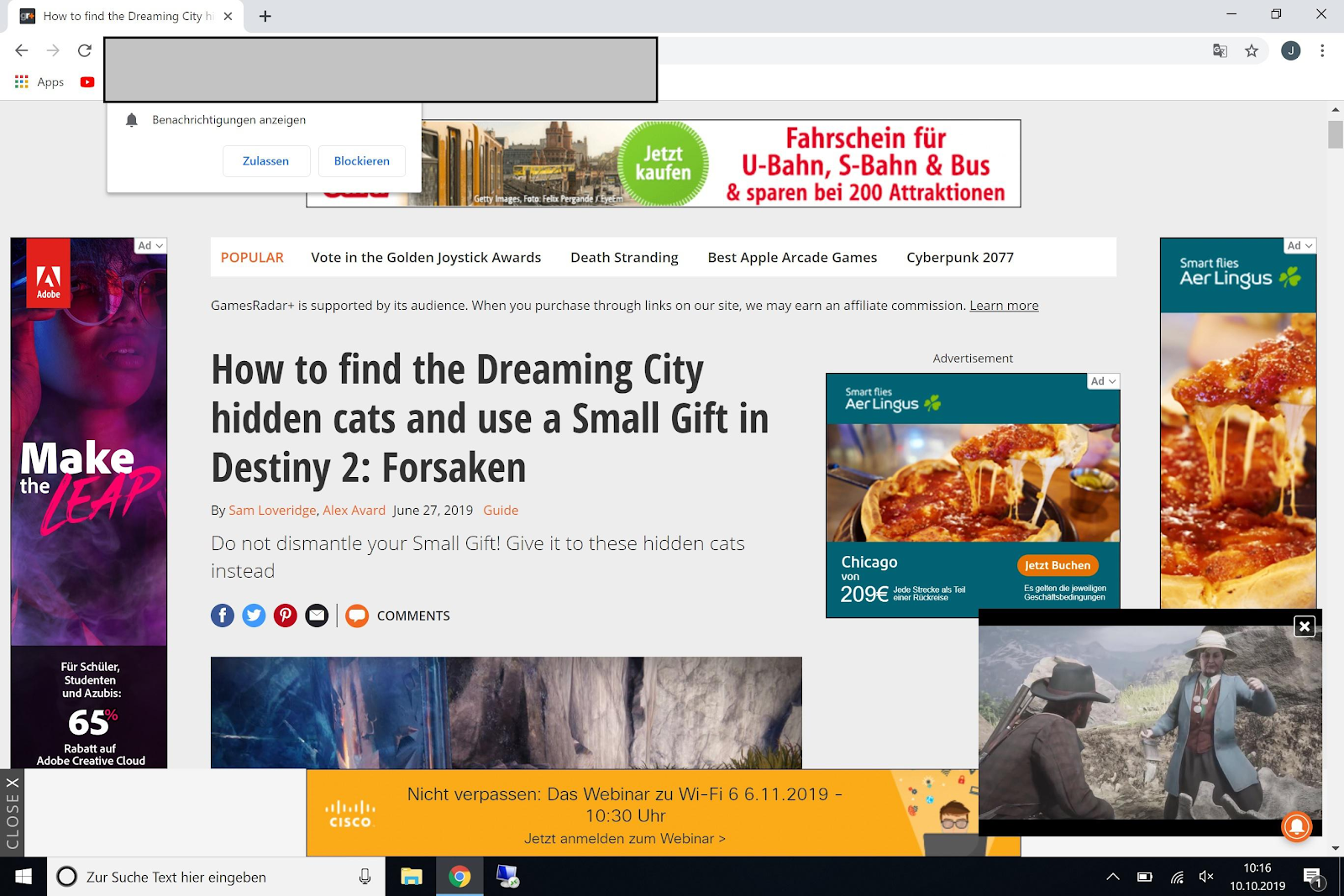
Task: Click the page vertical scrollbar thumb
Action: tap(1336, 134)
